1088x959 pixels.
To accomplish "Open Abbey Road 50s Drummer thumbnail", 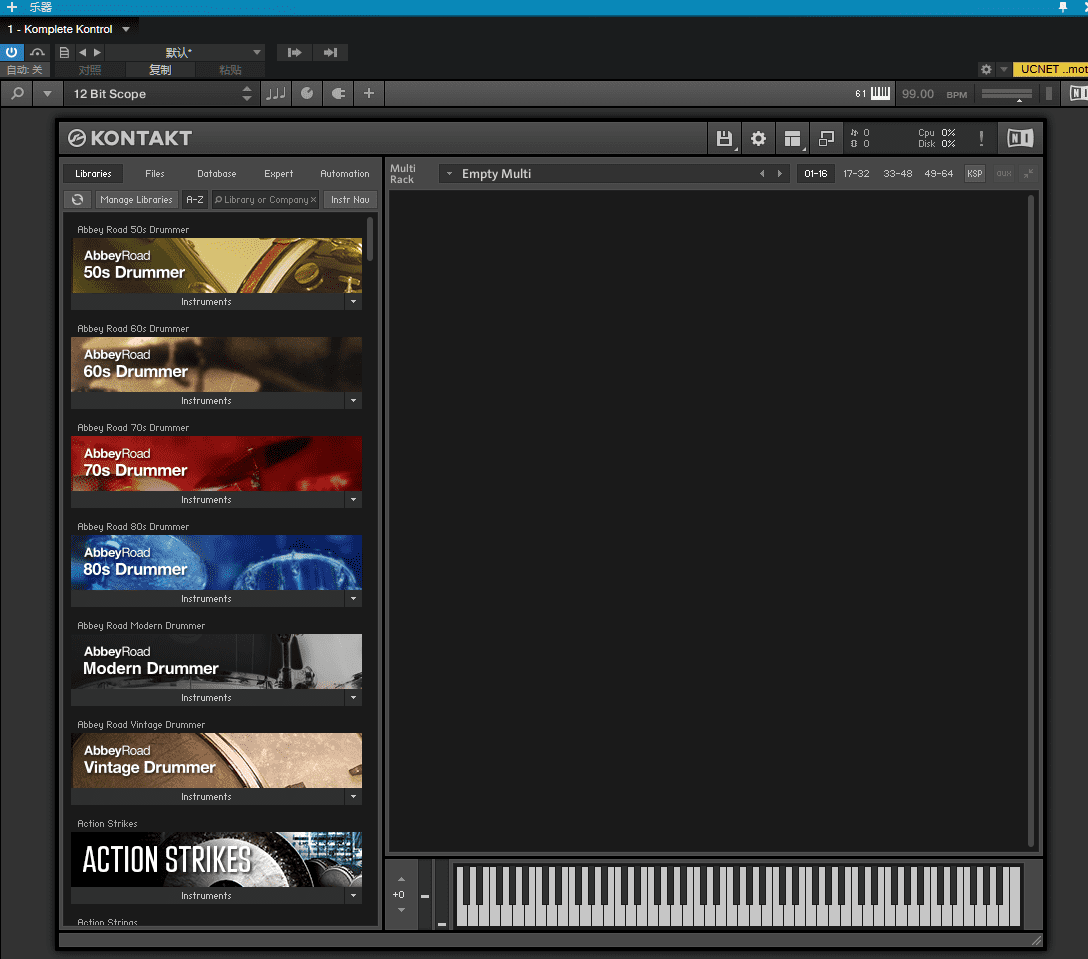I will 216,265.
